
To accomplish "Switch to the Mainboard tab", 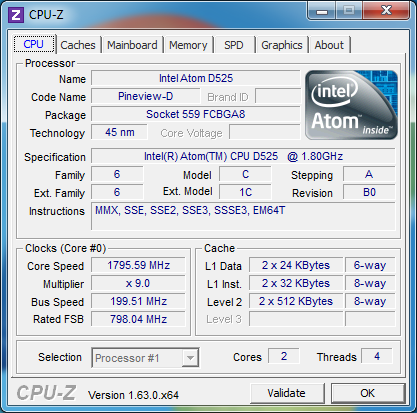I will 132,45.
